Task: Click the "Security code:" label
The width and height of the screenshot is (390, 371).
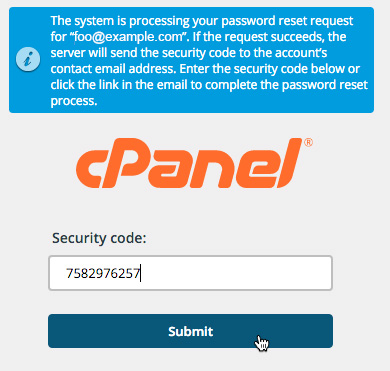Action: coord(99,238)
